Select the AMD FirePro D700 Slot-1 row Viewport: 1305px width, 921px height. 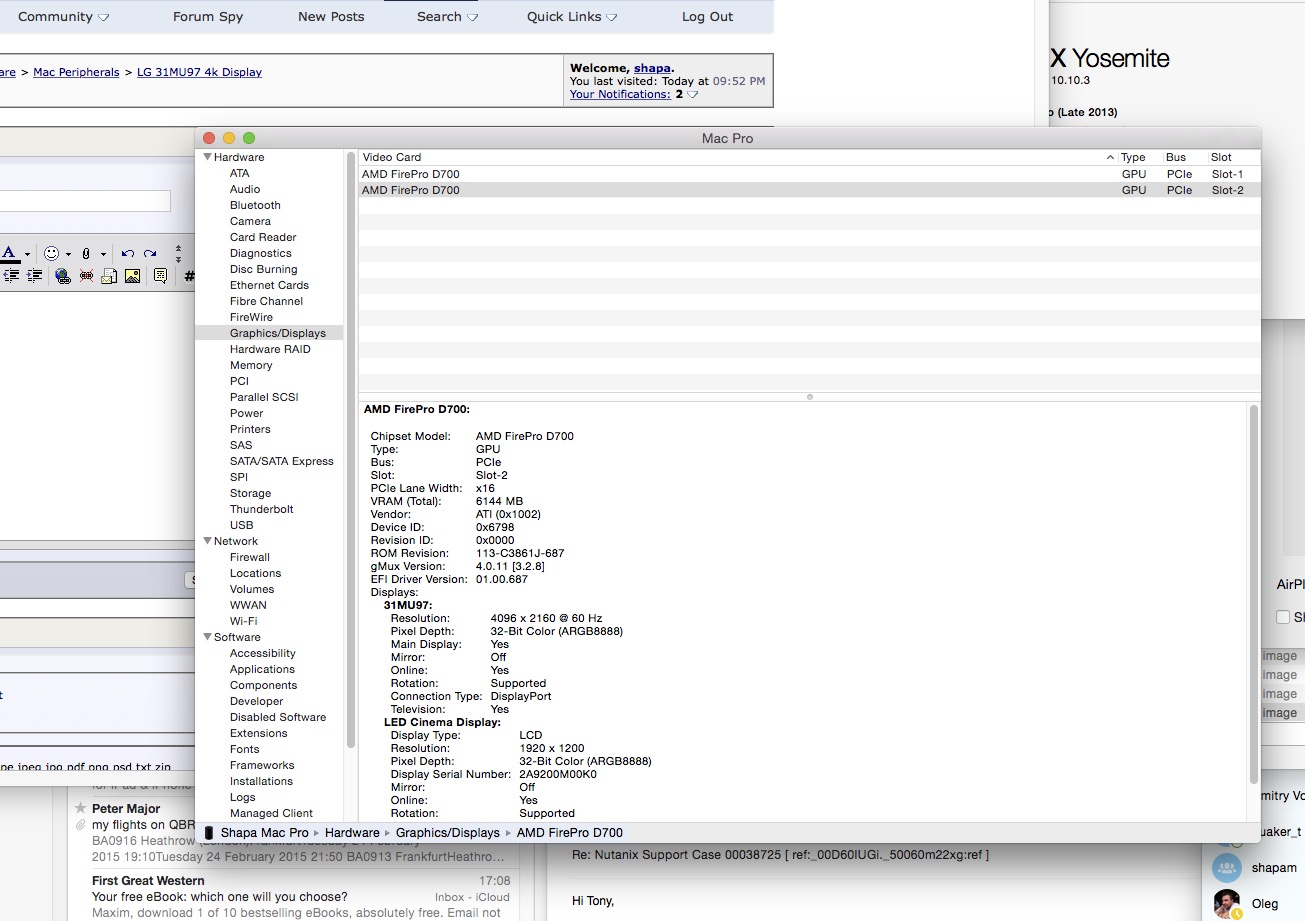[x=809, y=174]
